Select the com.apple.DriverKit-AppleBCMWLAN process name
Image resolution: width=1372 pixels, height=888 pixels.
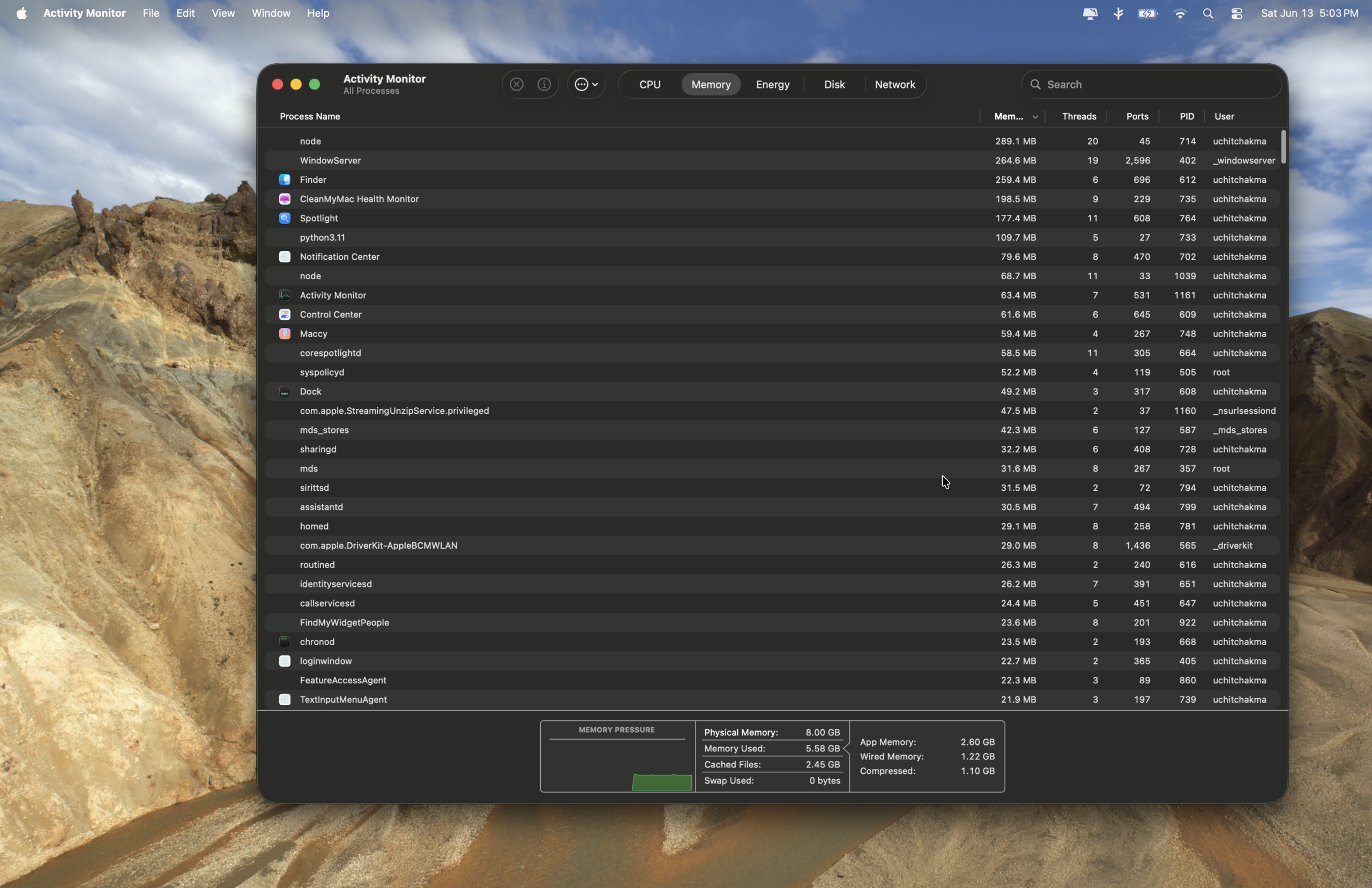tap(378, 546)
